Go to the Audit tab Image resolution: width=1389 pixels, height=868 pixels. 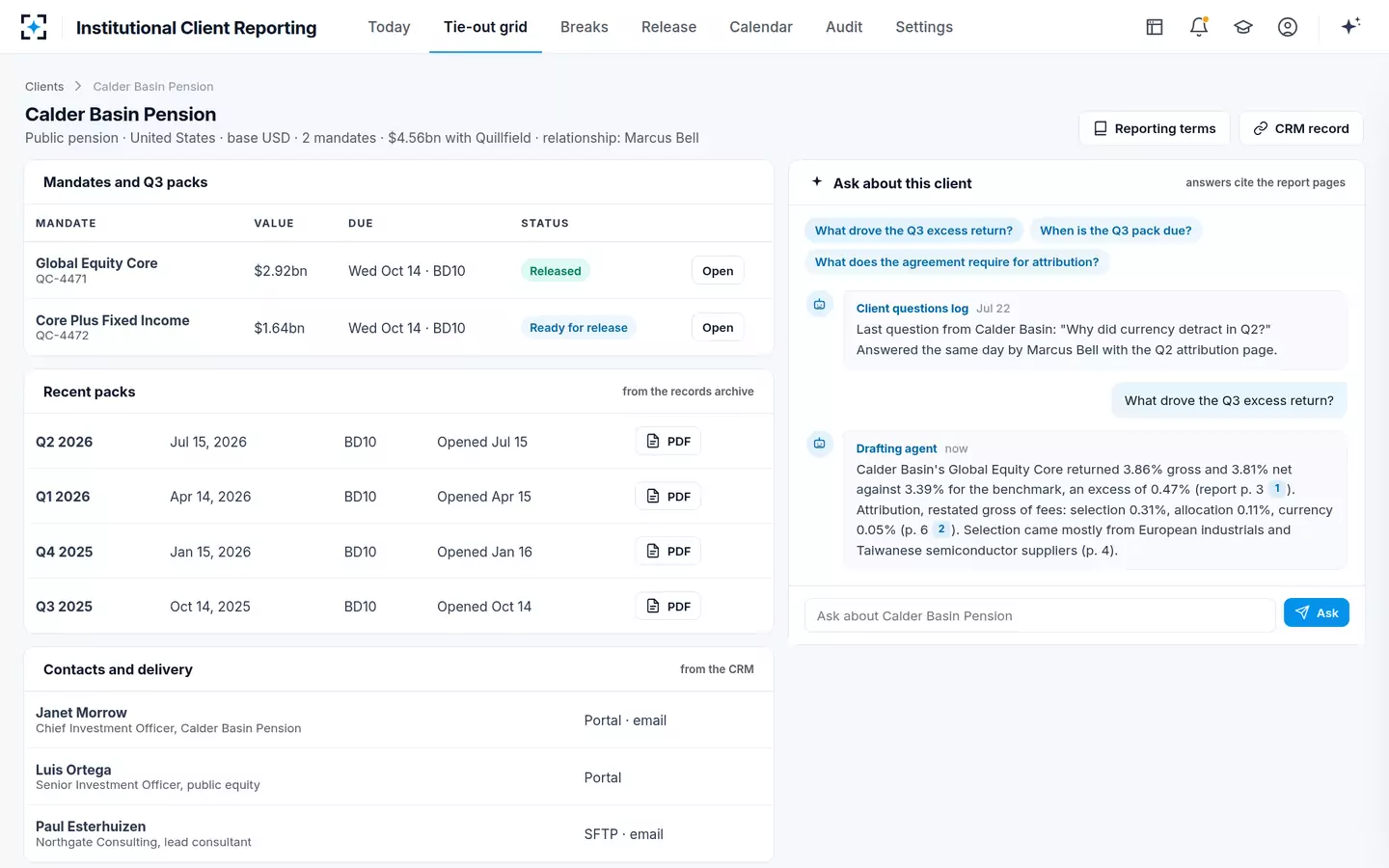[844, 27]
